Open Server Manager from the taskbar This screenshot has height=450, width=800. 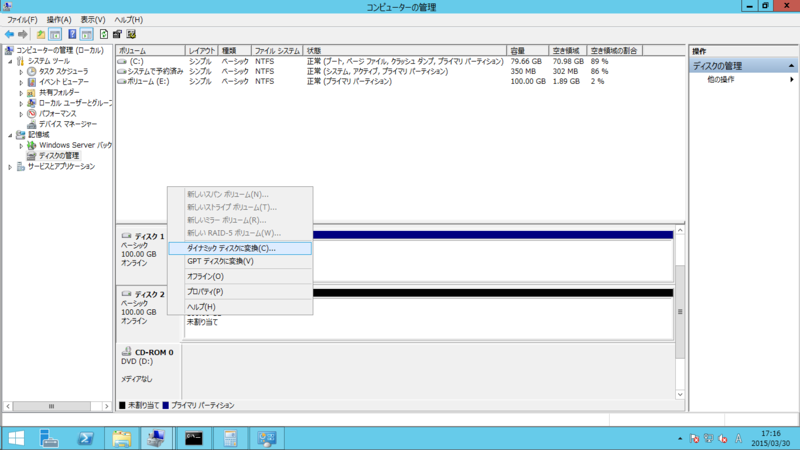49,438
